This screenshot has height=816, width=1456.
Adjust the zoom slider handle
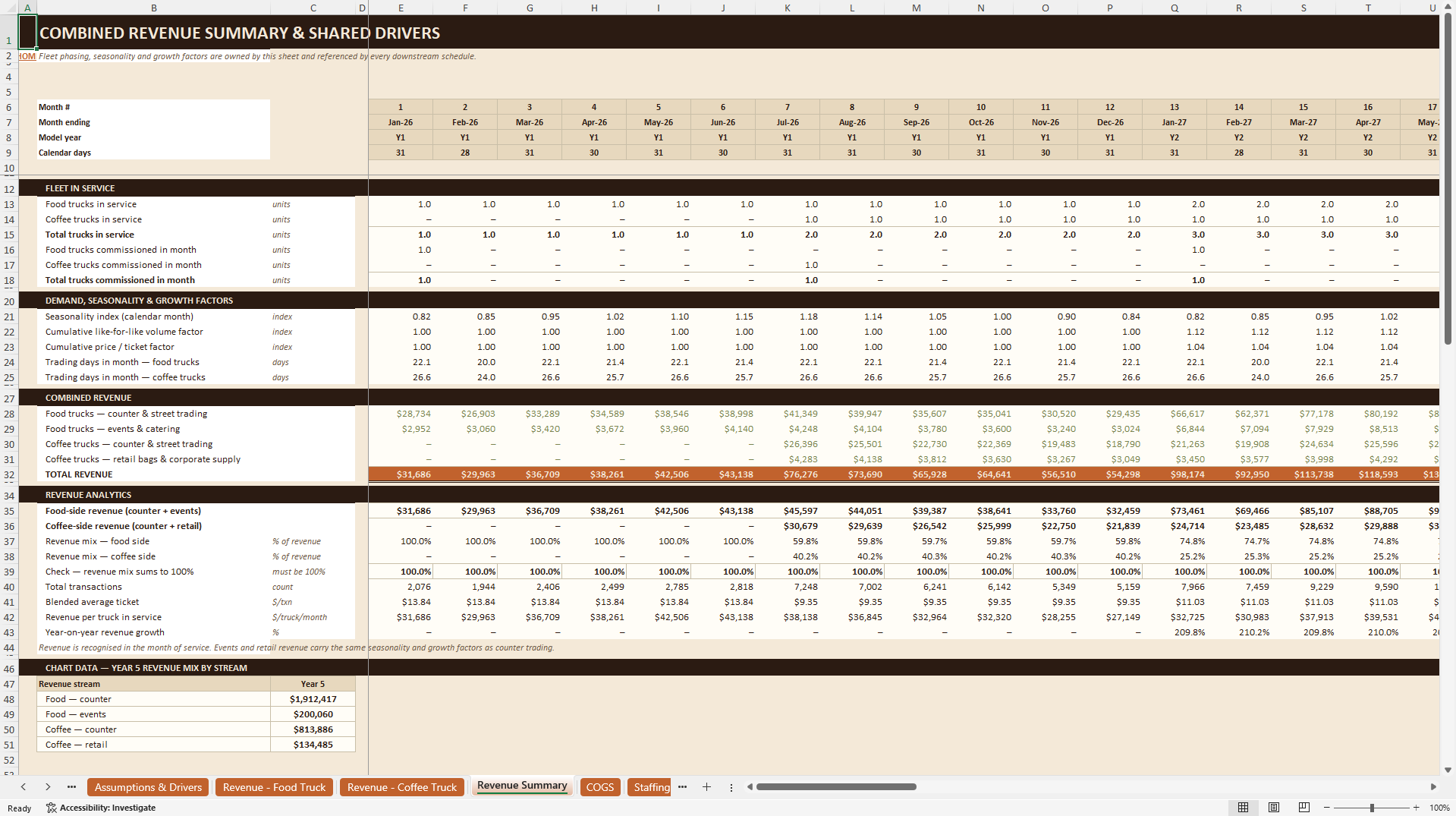1372,808
